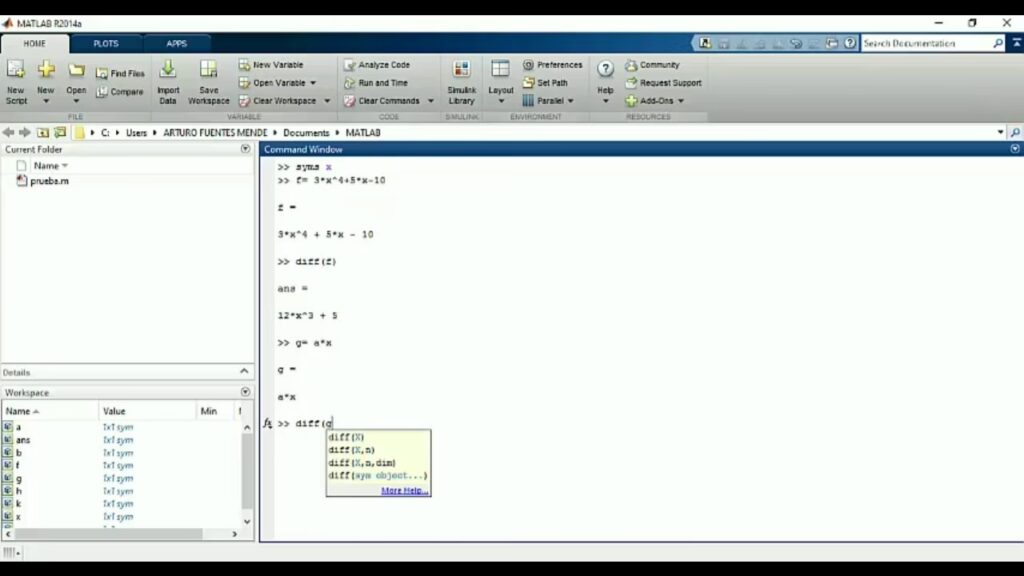Click the More Help link

[404, 491]
